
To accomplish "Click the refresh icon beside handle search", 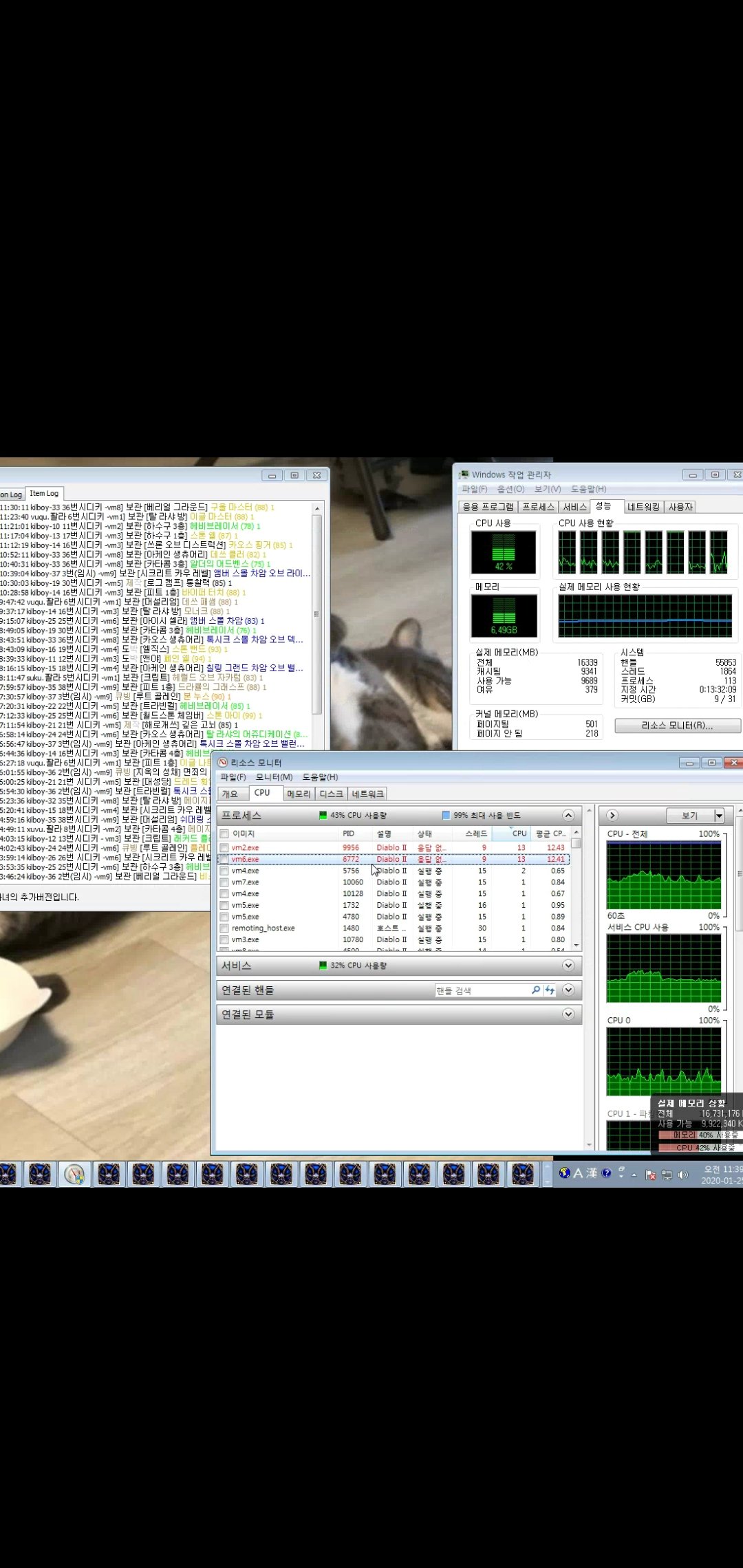I will 550,990.
